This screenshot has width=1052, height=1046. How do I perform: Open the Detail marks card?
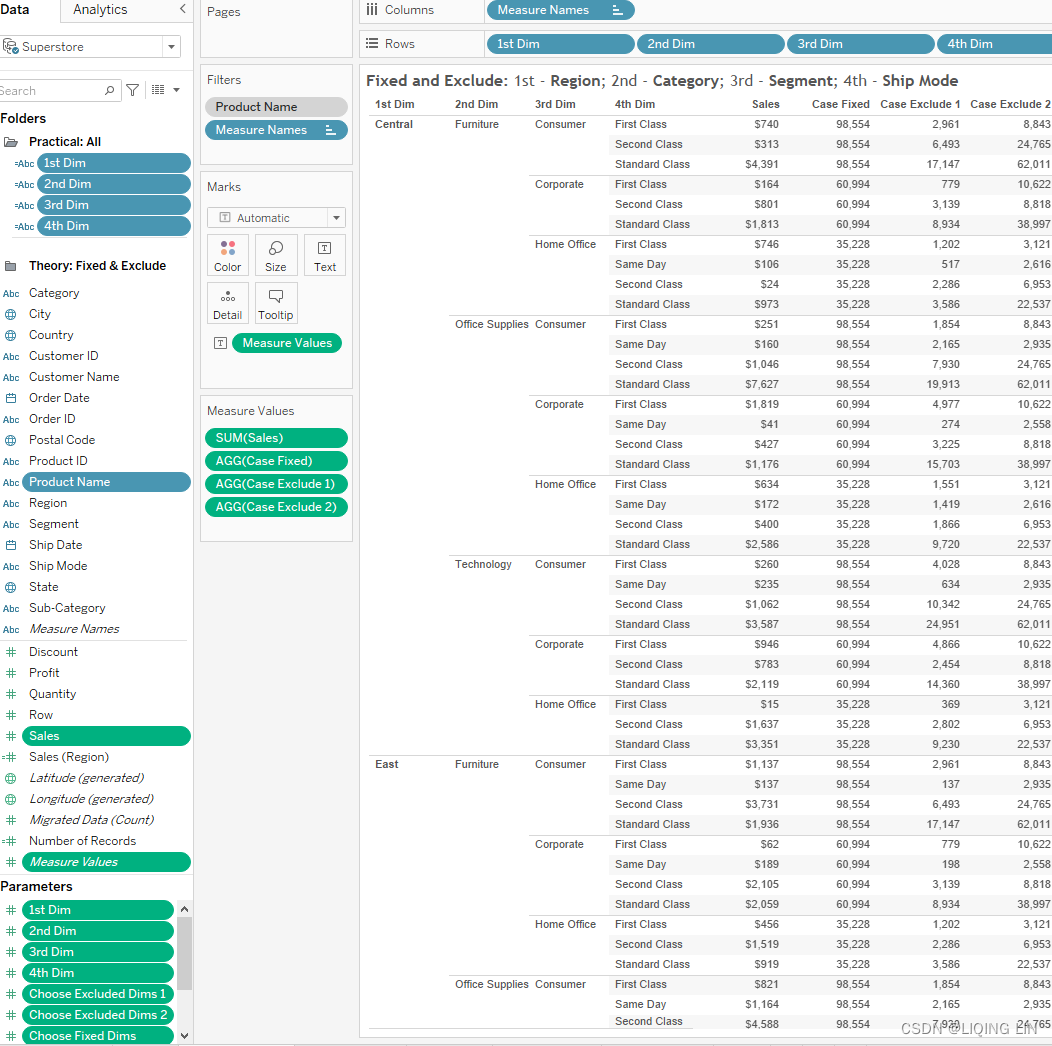(227, 304)
